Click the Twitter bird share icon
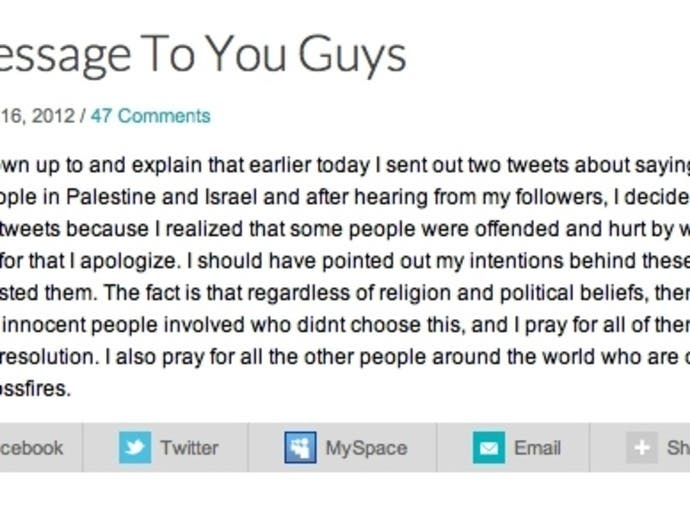Viewport: 690px width, 515px height. (135, 448)
